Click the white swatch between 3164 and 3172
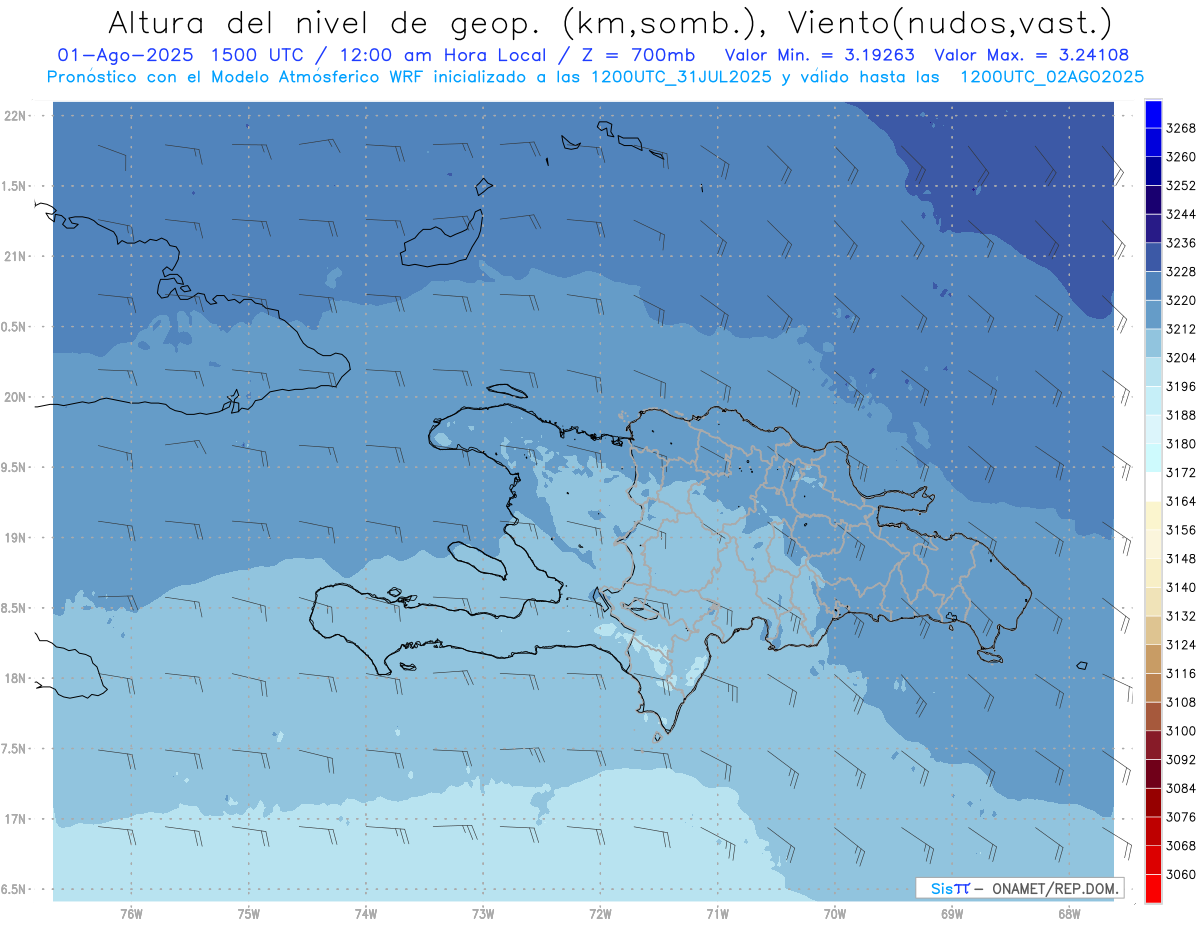Image resolution: width=1200 pixels, height=927 pixels. point(1153,486)
